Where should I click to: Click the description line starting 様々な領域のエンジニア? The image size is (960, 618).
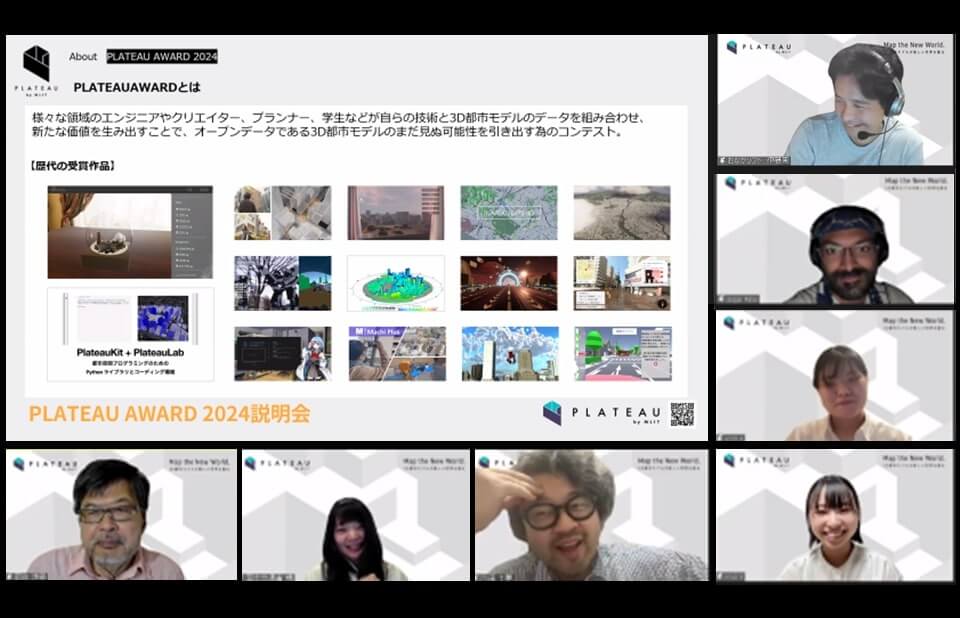(339, 118)
